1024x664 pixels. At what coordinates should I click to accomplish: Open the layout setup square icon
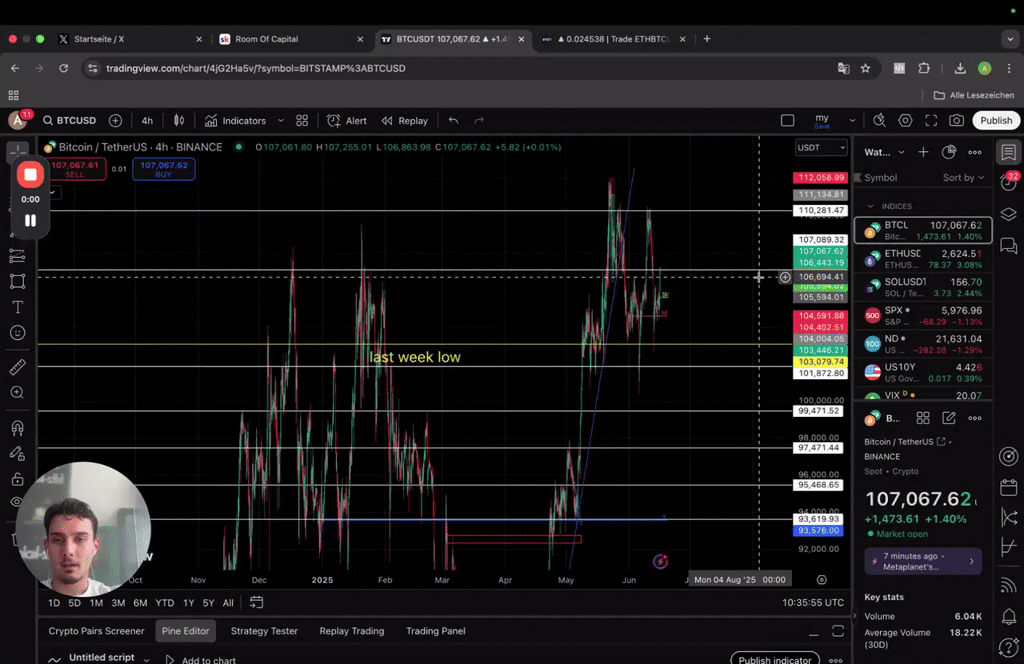[788, 121]
